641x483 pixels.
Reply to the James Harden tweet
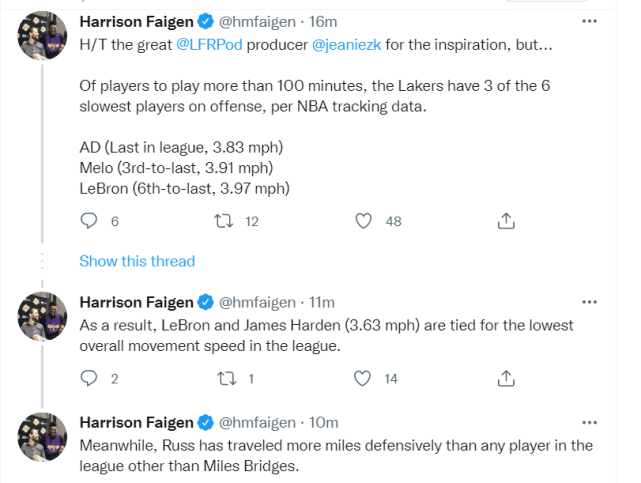89,378
